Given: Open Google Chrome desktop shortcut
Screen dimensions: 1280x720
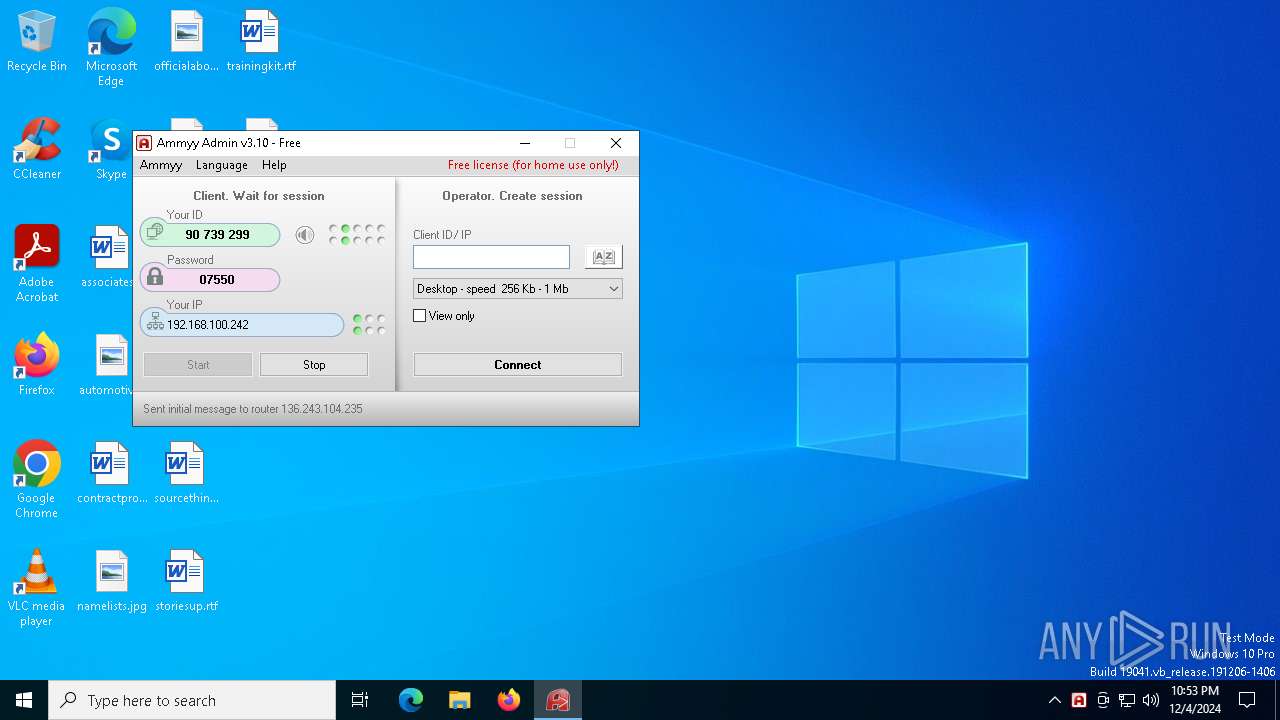Looking at the screenshot, I should point(37,480).
